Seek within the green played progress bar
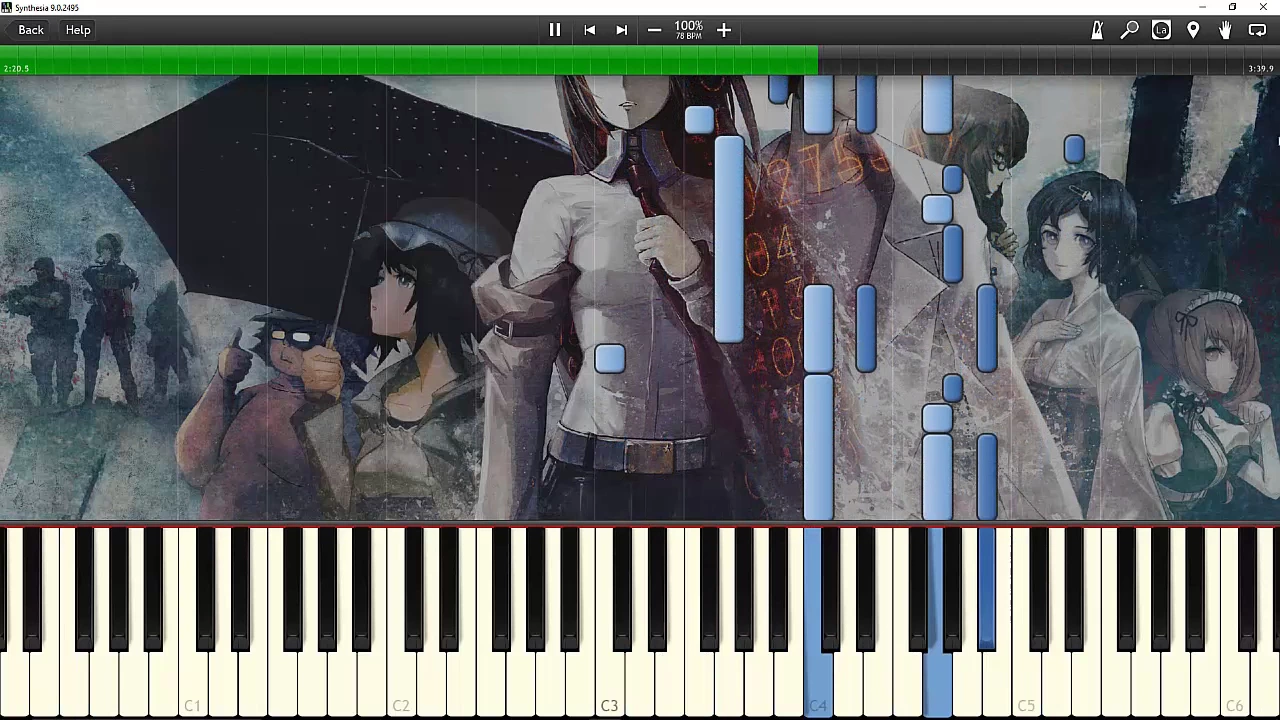The image size is (1280, 720). click(409, 60)
